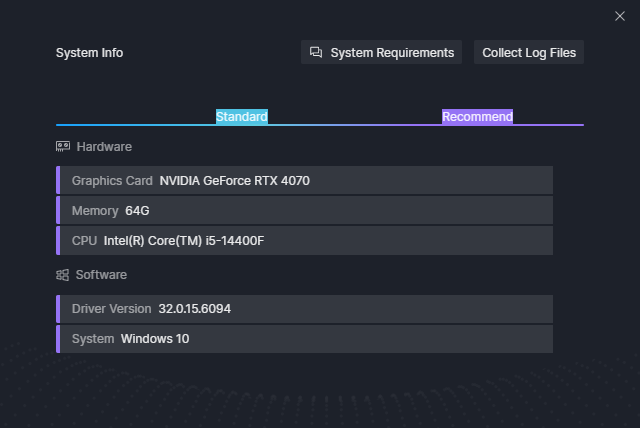Close the System Info dialog

click(x=619, y=15)
